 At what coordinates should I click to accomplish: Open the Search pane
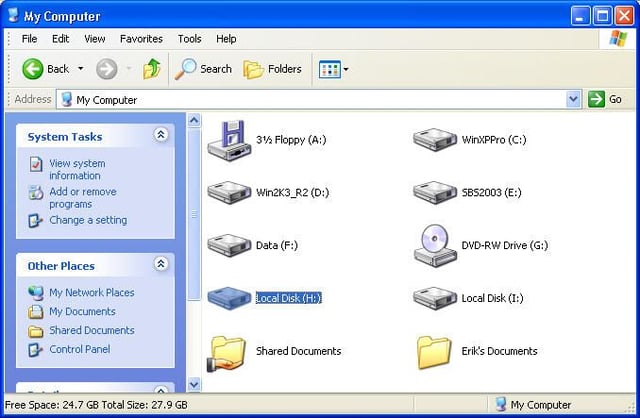[x=203, y=69]
